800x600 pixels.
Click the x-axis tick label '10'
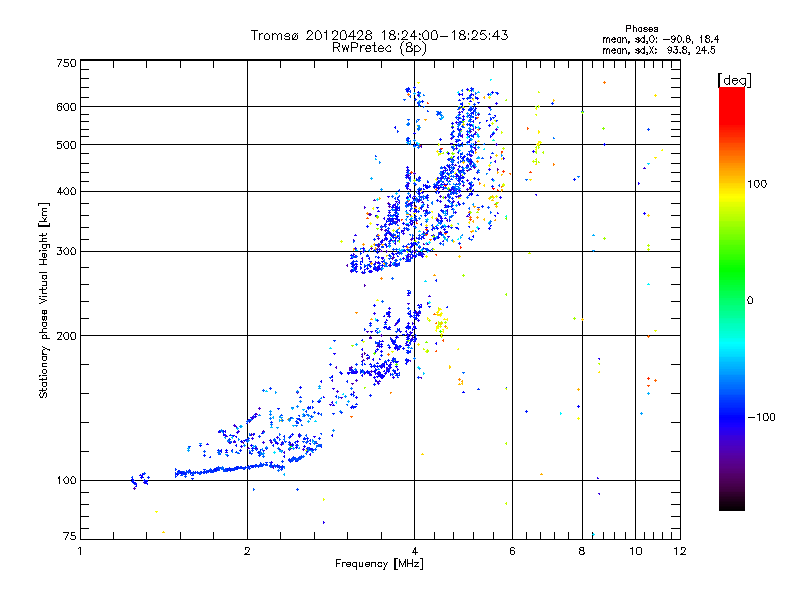(x=636, y=551)
